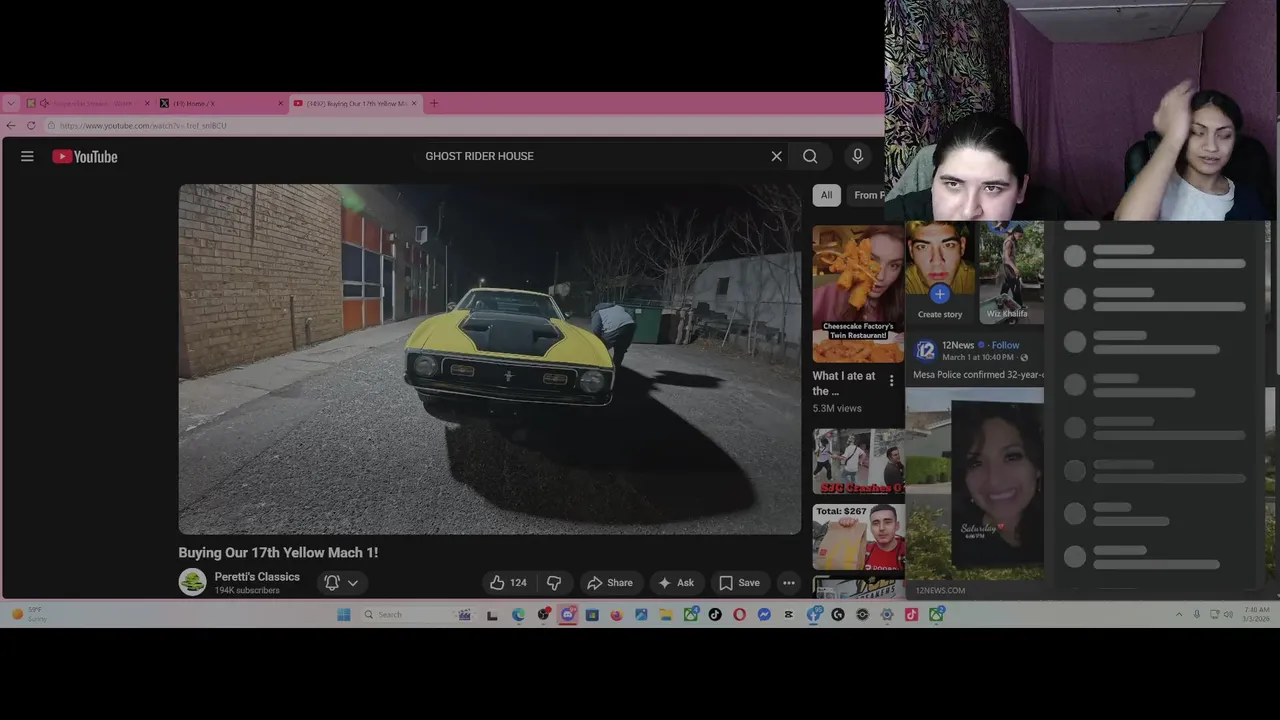This screenshot has height=720, width=1280.
Task: Open a new browser tab
Action: point(434,103)
